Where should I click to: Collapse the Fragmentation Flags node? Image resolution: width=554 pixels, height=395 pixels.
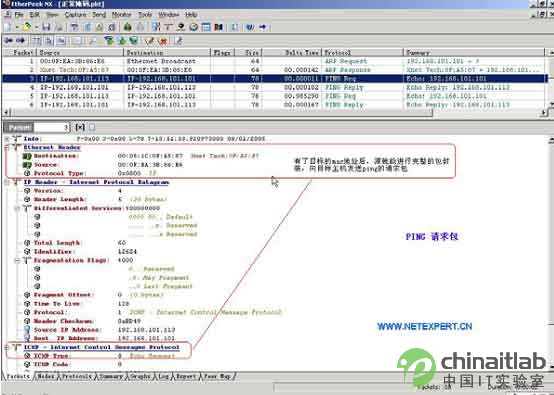[x=17, y=260]
